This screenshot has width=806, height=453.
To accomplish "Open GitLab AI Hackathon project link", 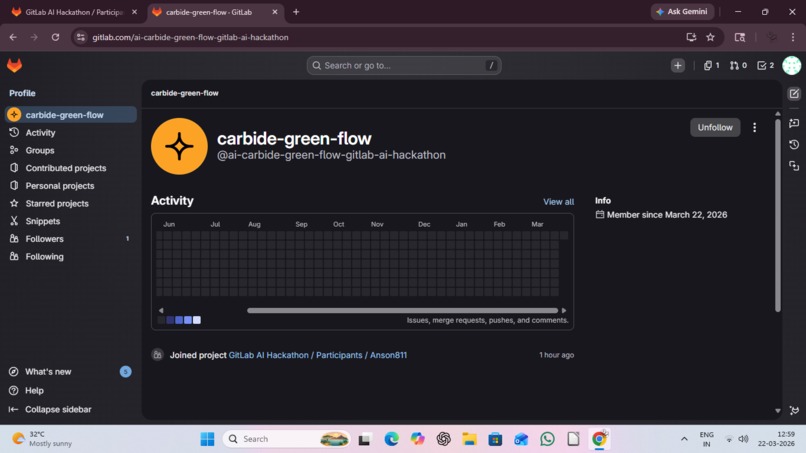I will pyautogui.click(x=318, y=355).
